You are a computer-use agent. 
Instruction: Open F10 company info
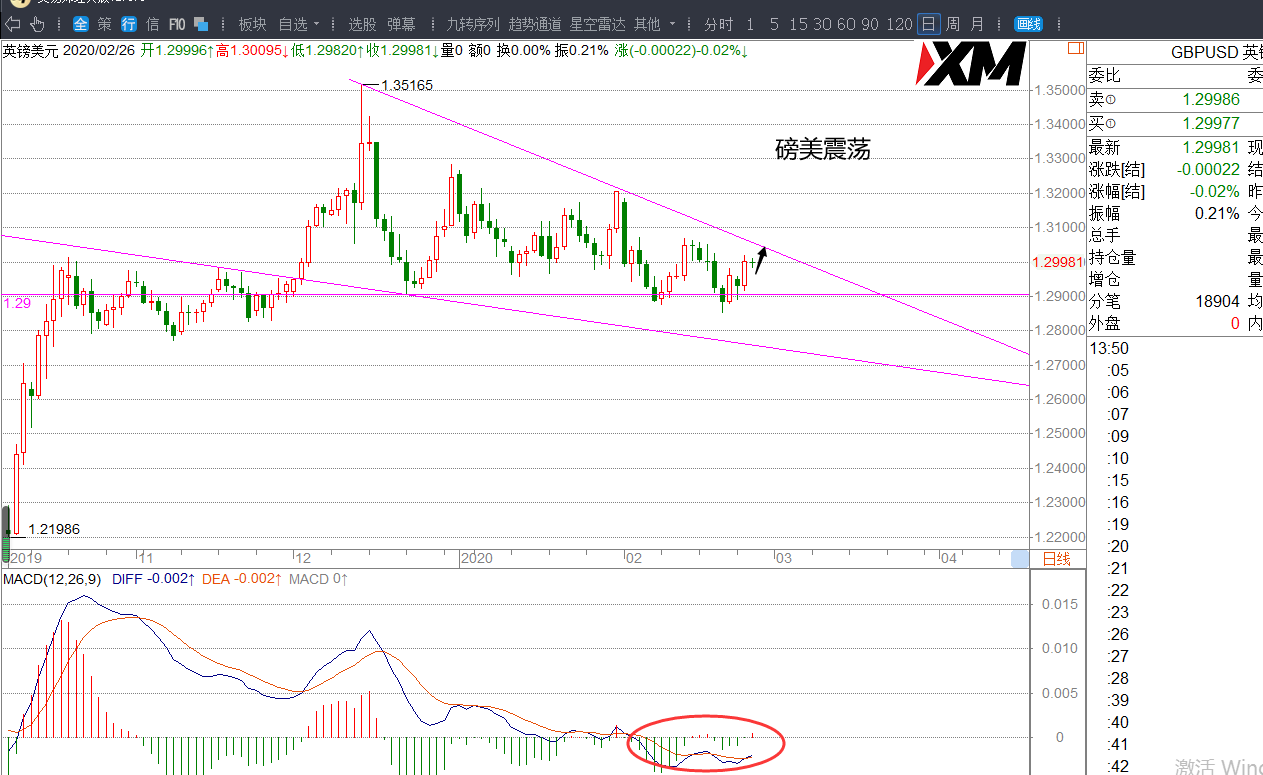coord(177,24)
